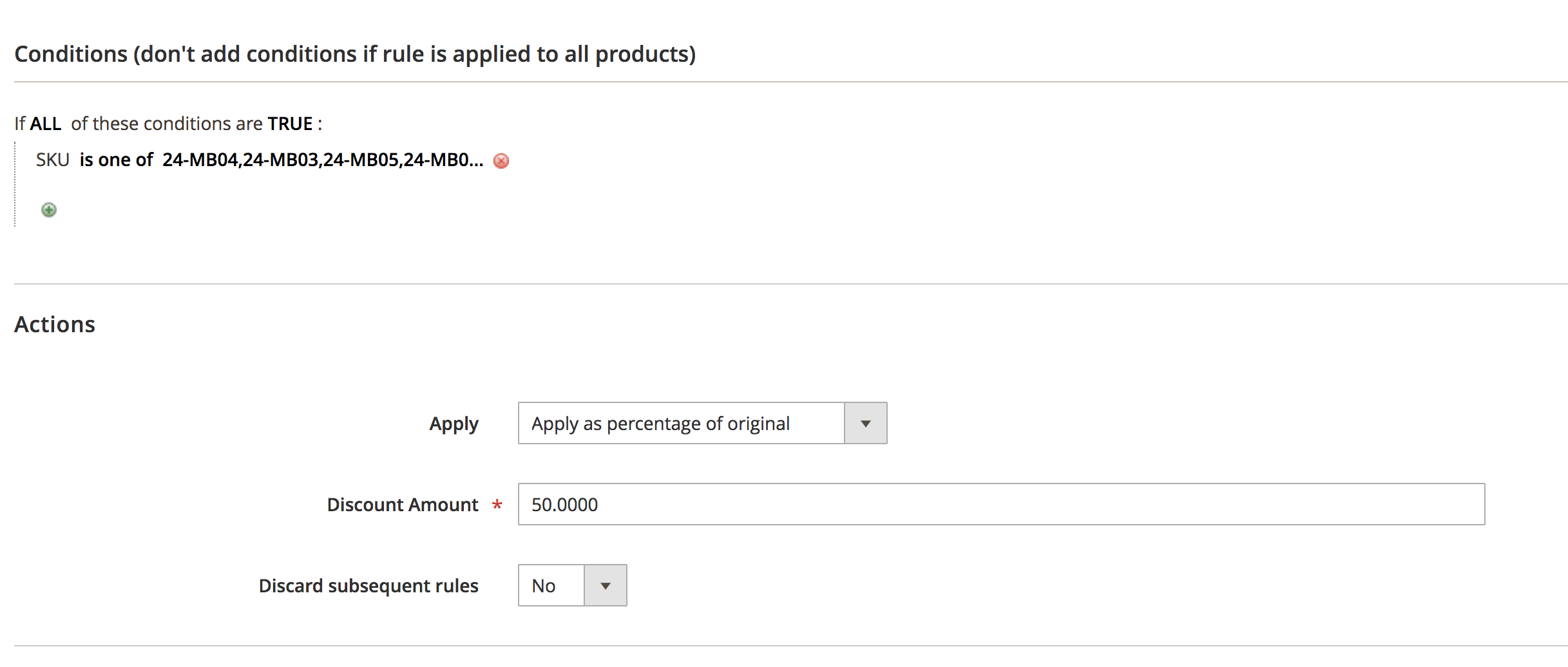Click the Apply label

(453, 423)
